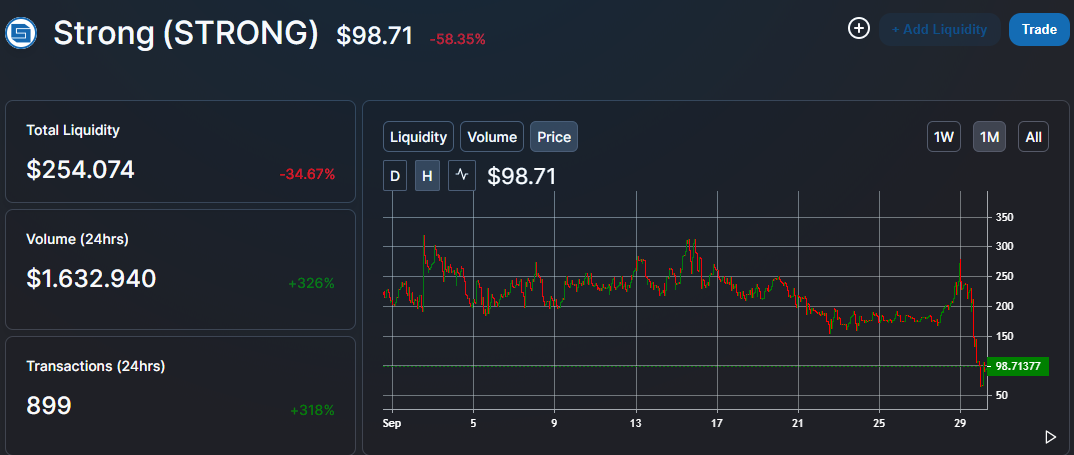Screen dimensions: 1074x455
Task: Click the circled plus watchlist icon
Action: coord(858,28)
